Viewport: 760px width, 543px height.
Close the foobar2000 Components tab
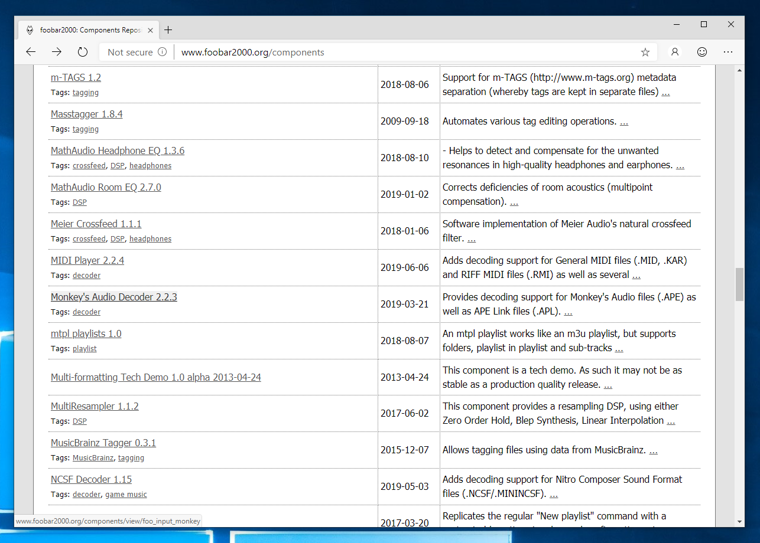point(150,30)
